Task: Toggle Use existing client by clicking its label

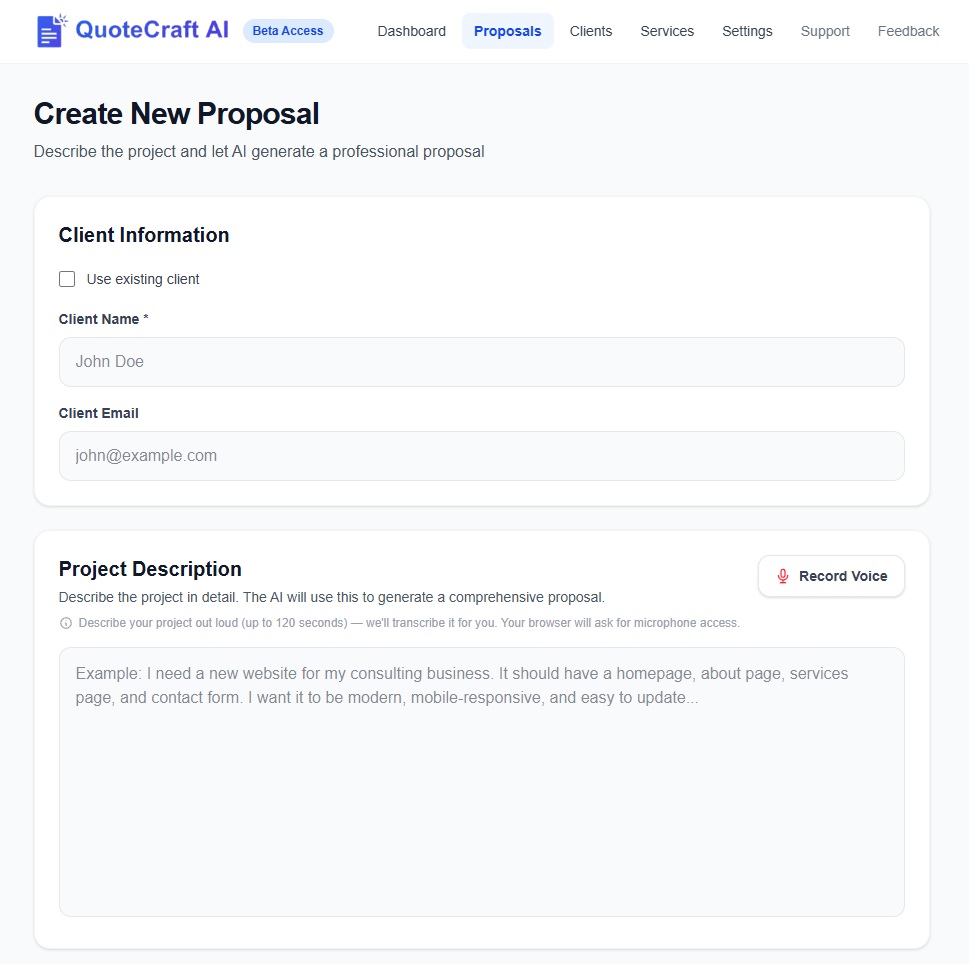Action: tap(143, 279)
